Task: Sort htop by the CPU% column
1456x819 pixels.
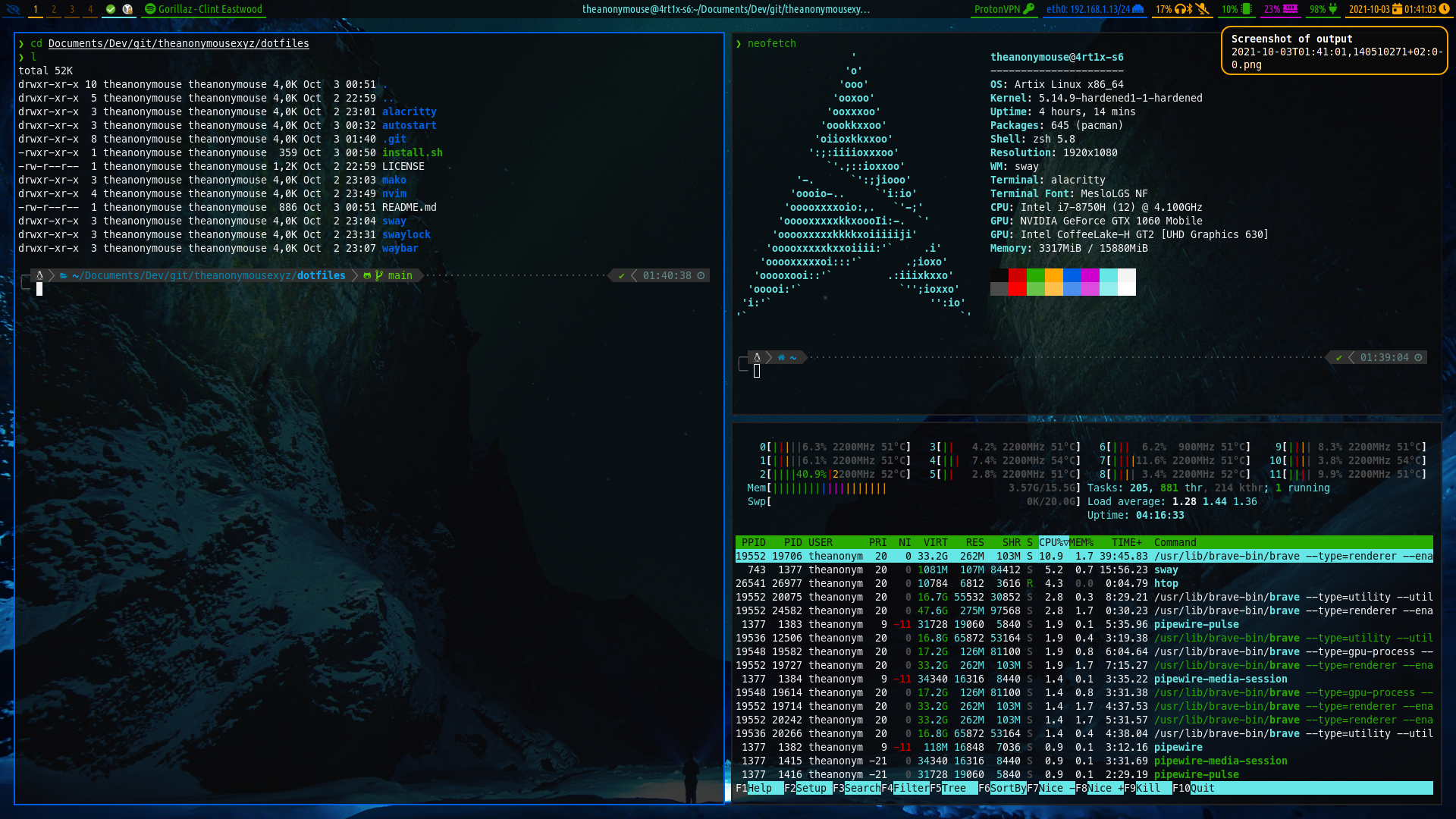Action: [1053, 542]
